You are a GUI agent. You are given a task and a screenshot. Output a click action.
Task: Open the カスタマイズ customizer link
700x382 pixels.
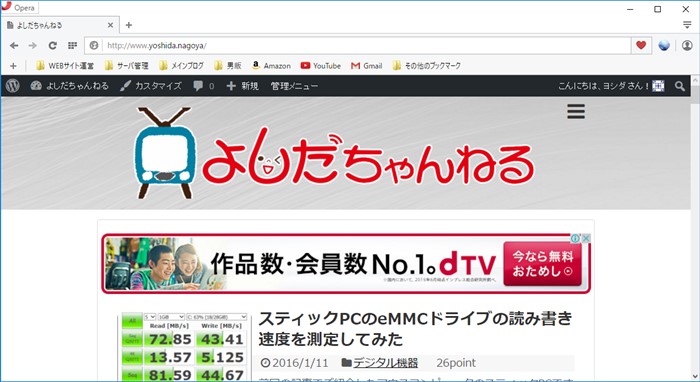151,86
